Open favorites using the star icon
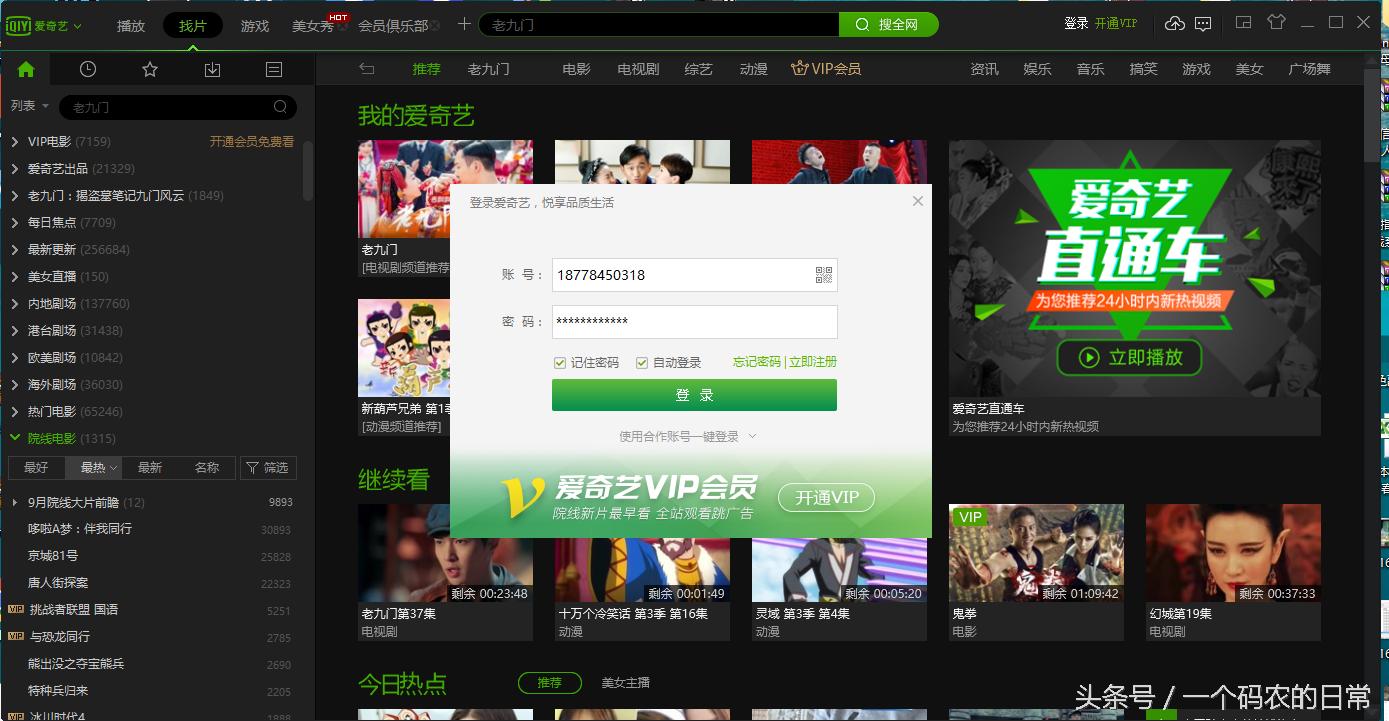Image resolution: width=1389 pixels, height=721 pixels. click(x=149, y=69)
